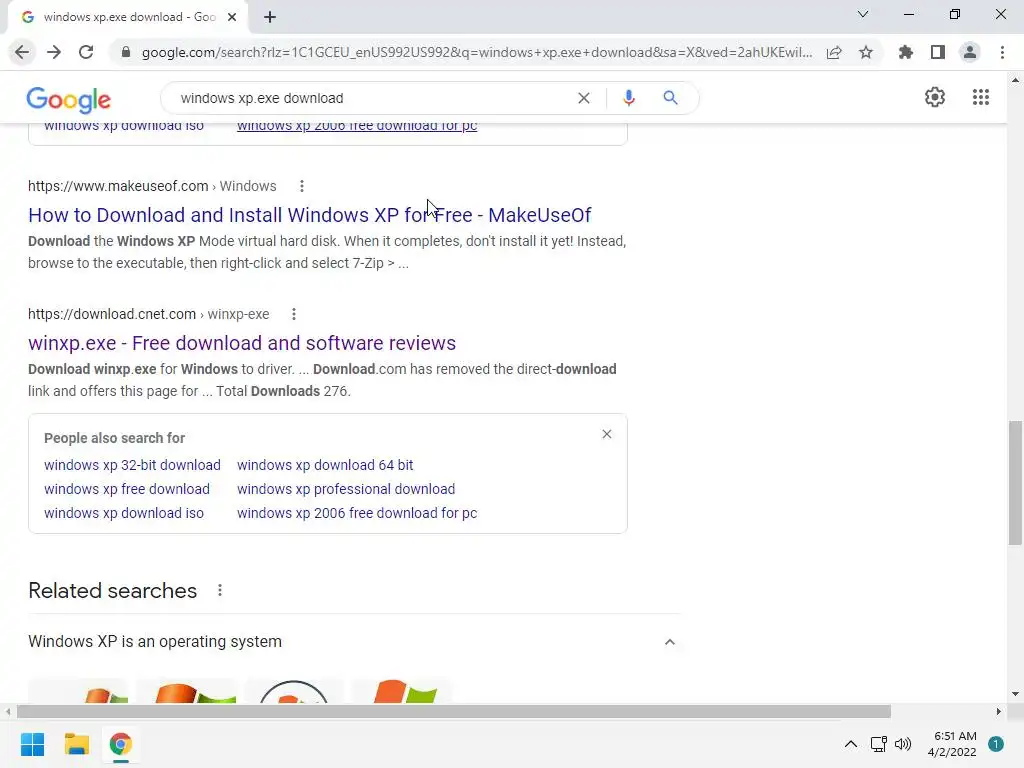Collapse Windows XP is an operating system section
The image size is (1024, 768).
(x=669, y=642)
